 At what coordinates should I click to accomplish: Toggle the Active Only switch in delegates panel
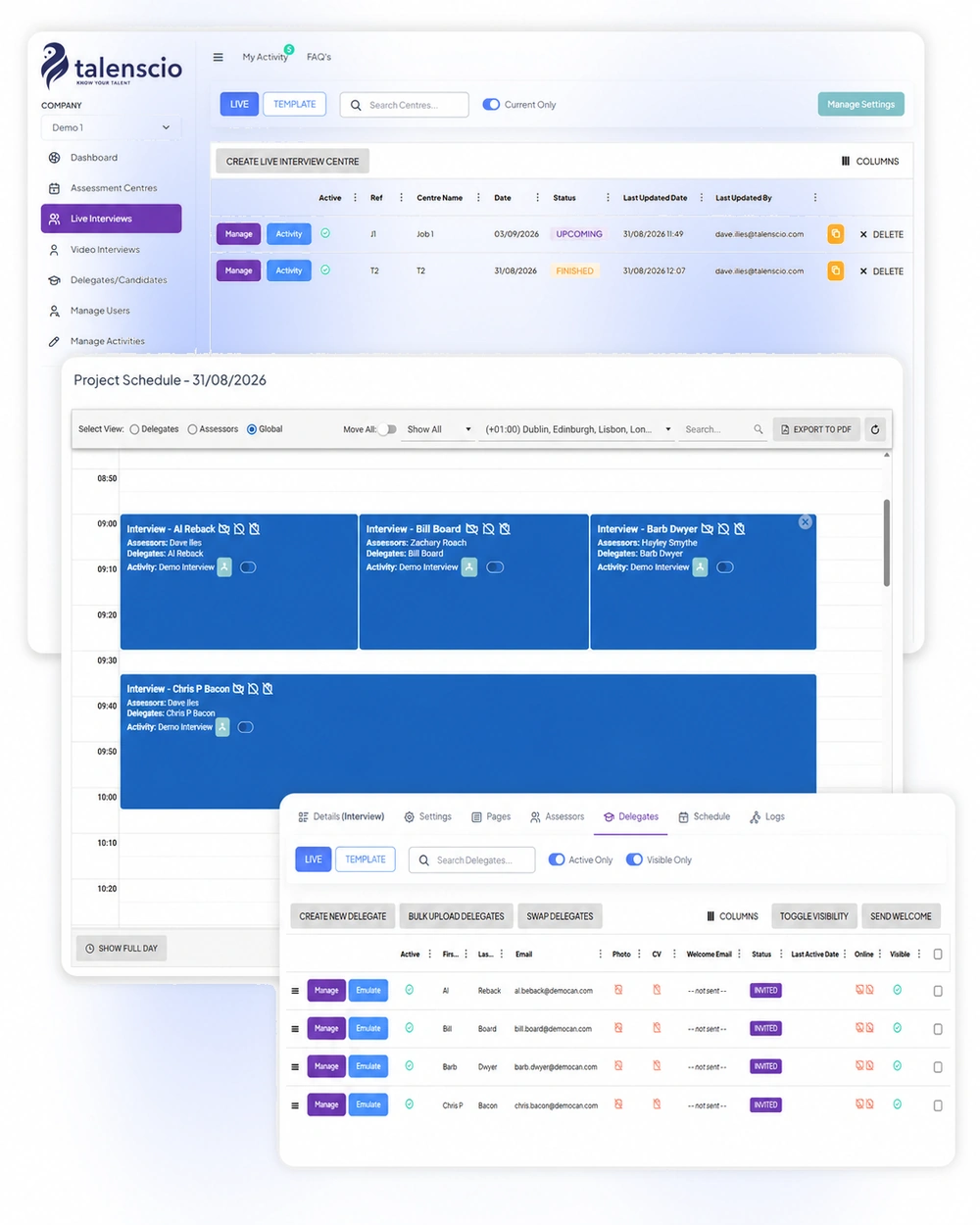pos(557,859)
